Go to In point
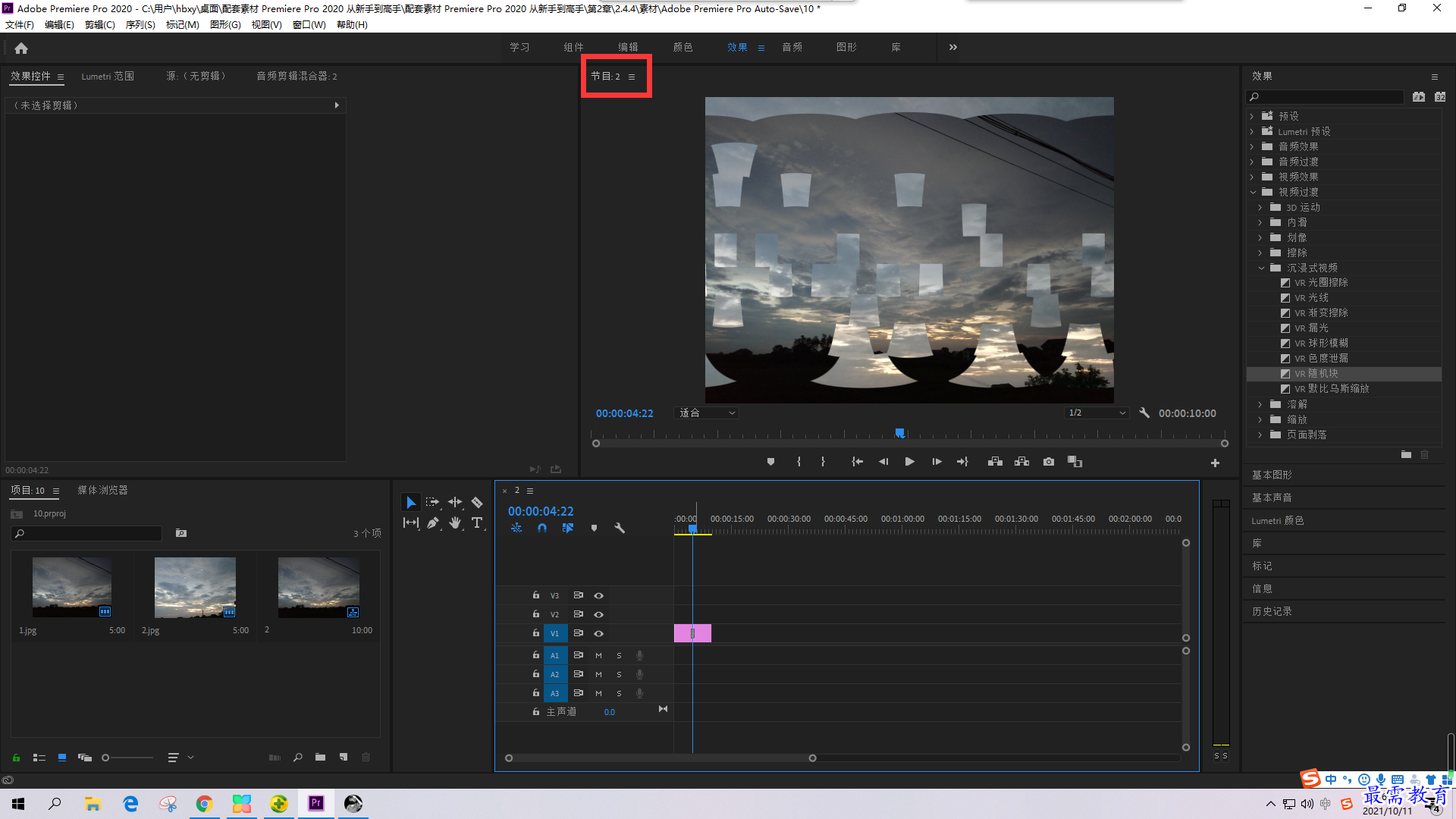Screen dimensions: 1456x819 point(857,462)
